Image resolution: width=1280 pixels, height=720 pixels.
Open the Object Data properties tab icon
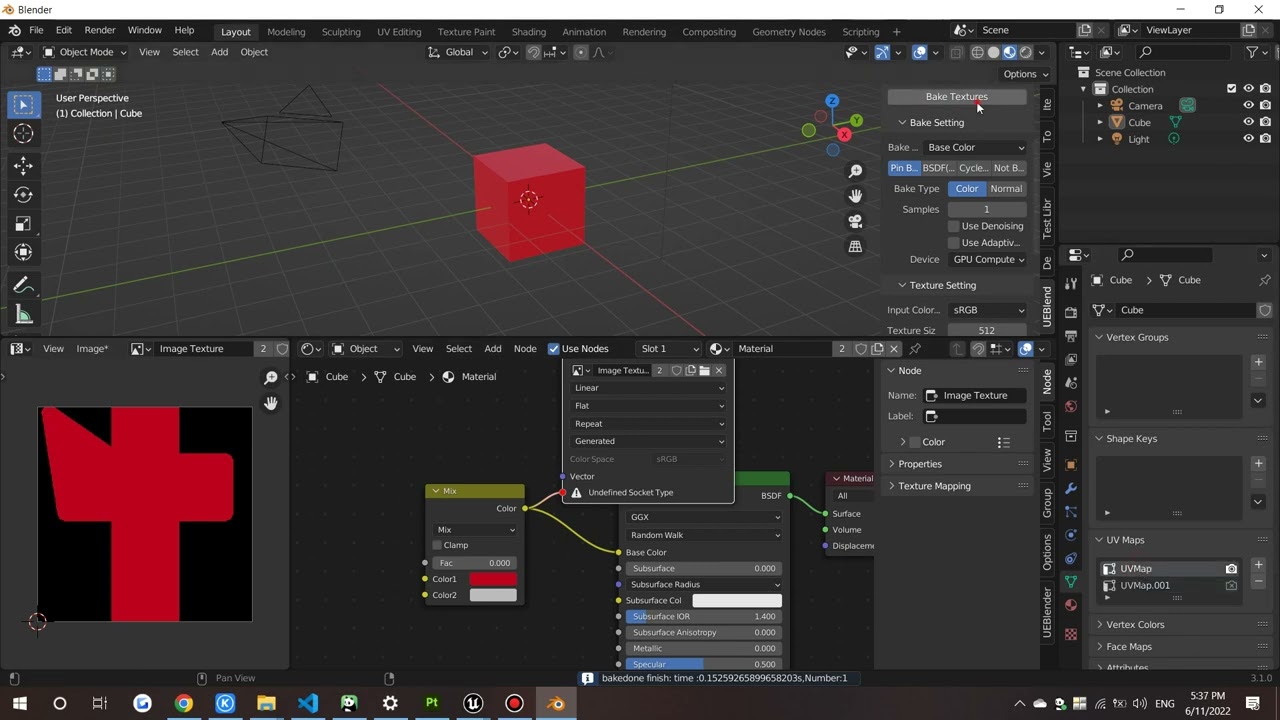click(x=1071, y=581)
